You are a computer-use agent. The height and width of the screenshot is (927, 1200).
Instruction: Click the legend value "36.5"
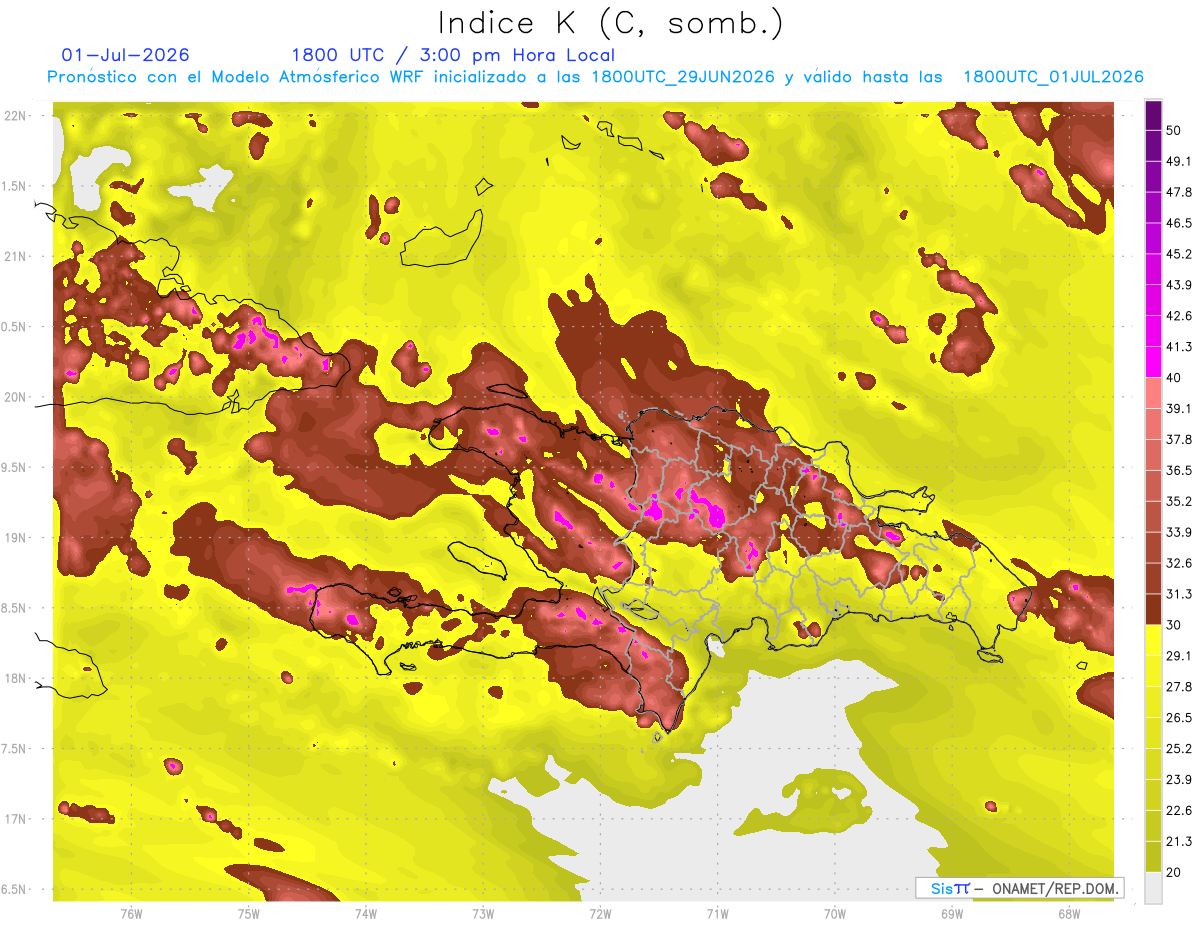click(x=1179, y=470)
